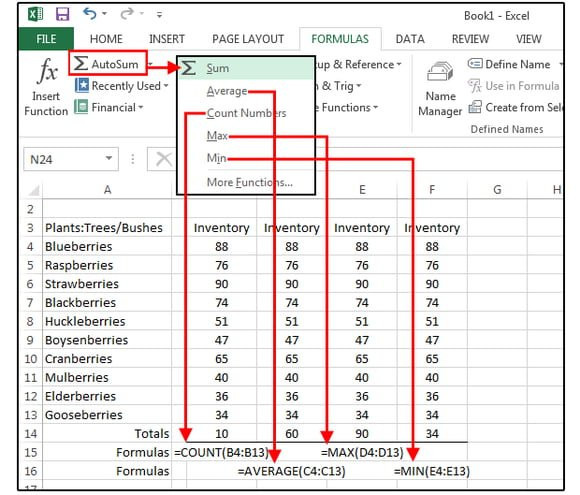Viewport: 580px width, 495px height.
Task: Click the Excel application logo icon
Action: pos(36,14)
